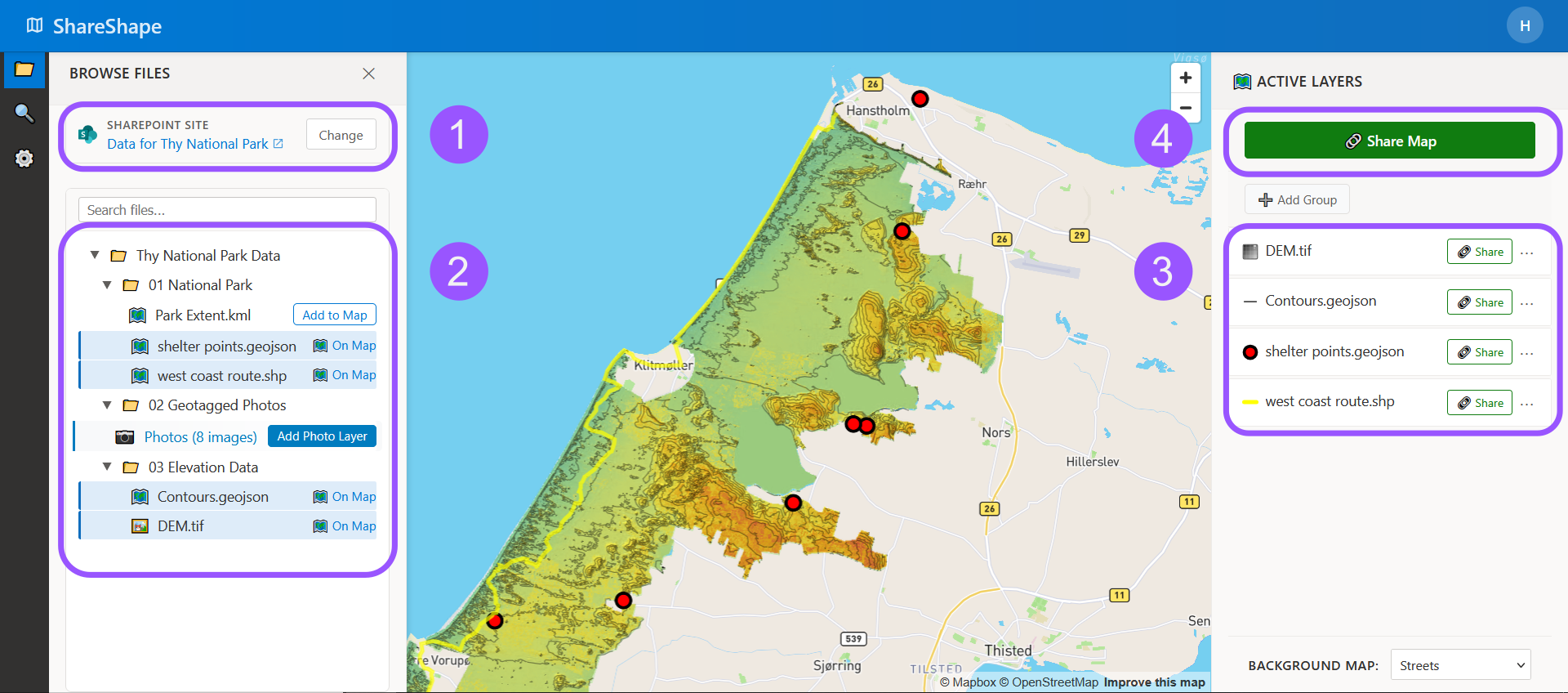
Task: Collapse the Thy National Park Data folder
Action: pos(95,256)
